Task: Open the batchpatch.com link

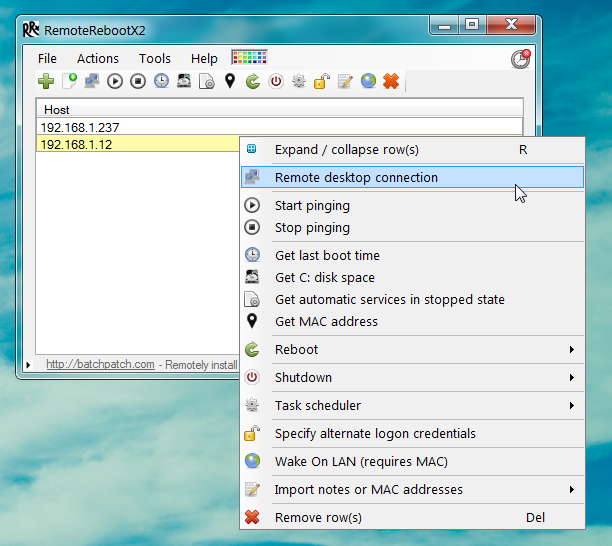Action: click(x=100, y=365)
